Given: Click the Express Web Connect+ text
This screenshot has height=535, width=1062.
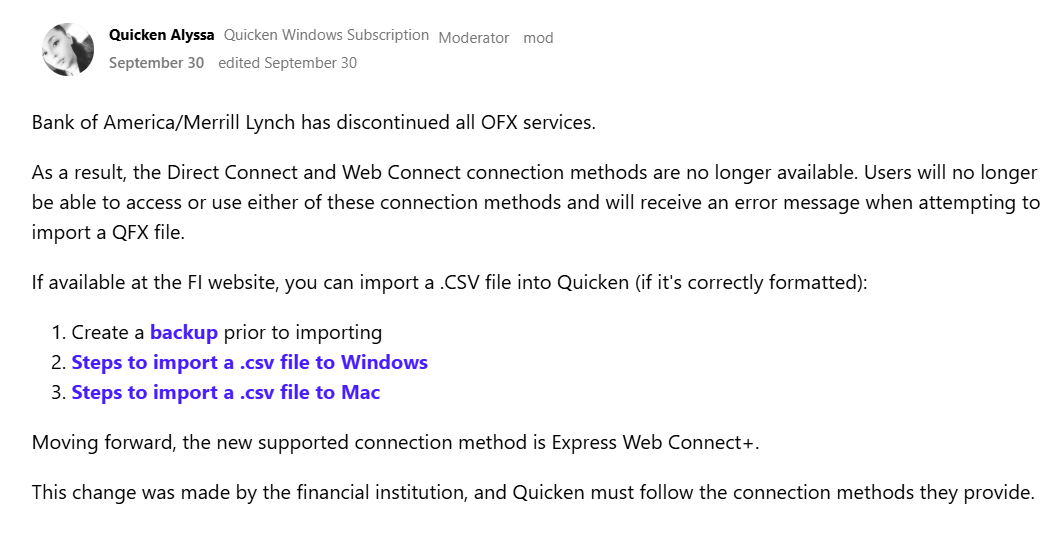Looking at the screenshot, I should [653, 442].
